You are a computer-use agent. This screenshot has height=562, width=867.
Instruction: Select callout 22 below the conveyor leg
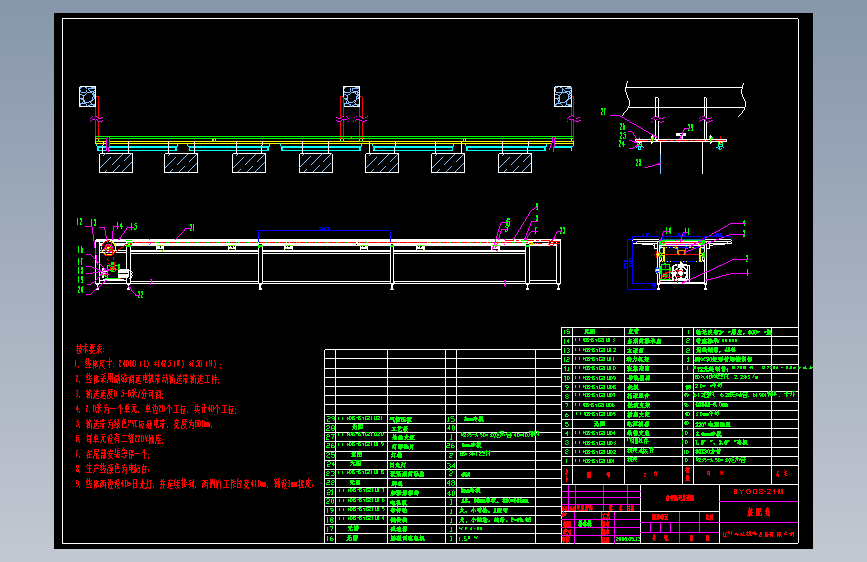tap(140, 295)
